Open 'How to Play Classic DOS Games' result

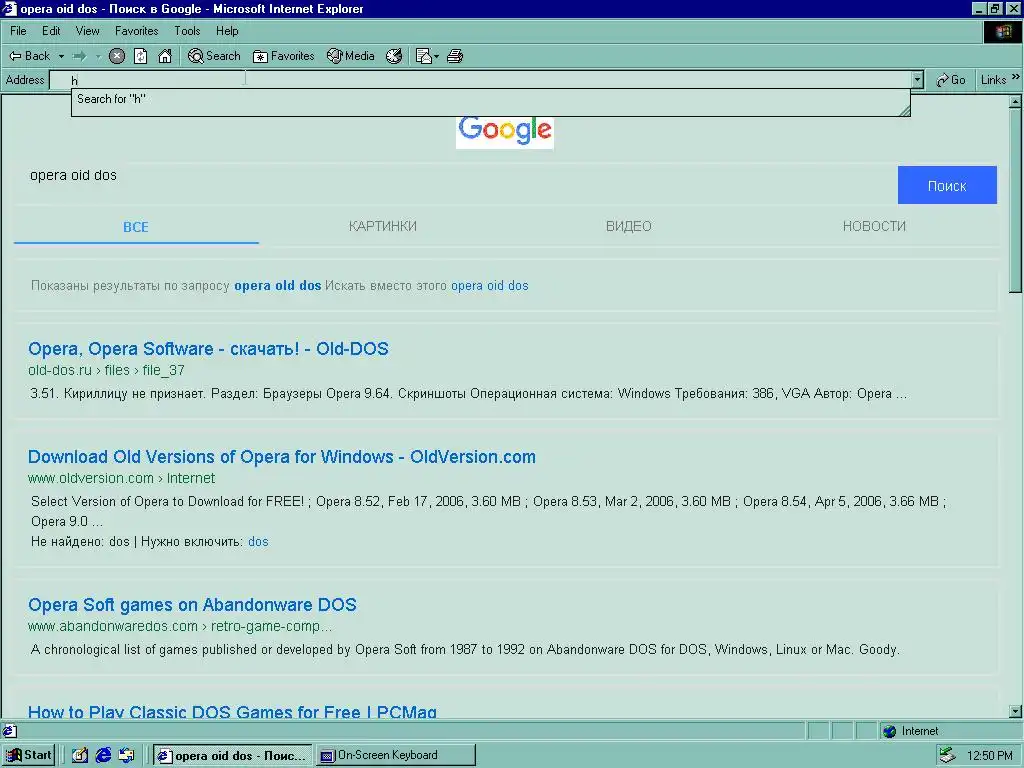click(232, 711)
